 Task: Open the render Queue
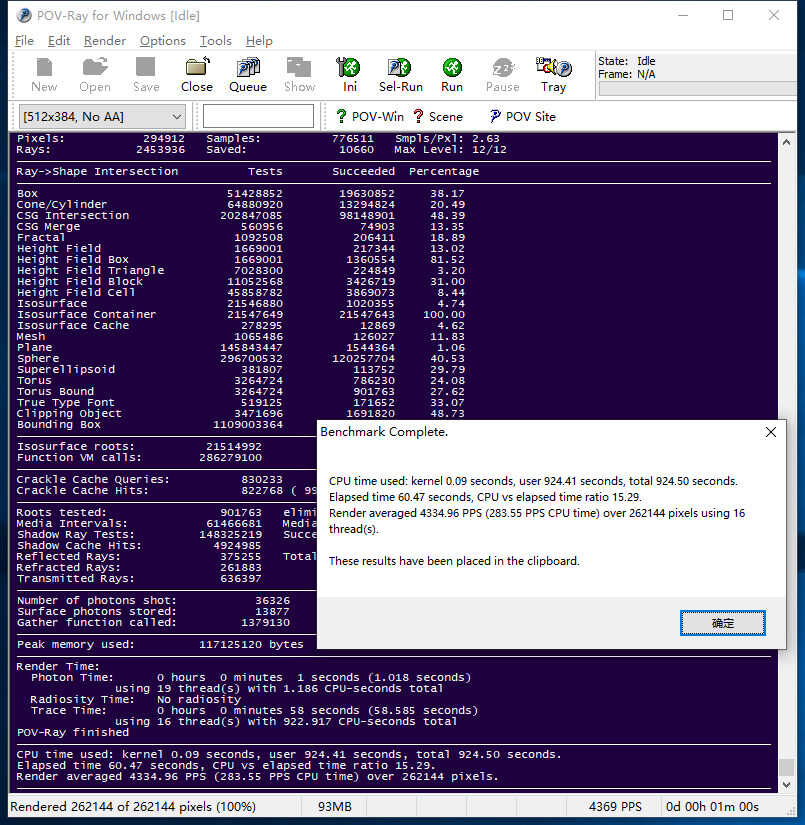(x=248, y=75)
